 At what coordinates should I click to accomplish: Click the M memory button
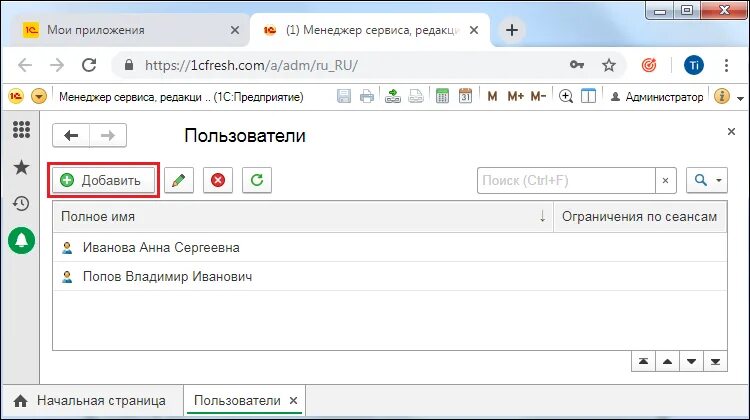tap(492, 97)
